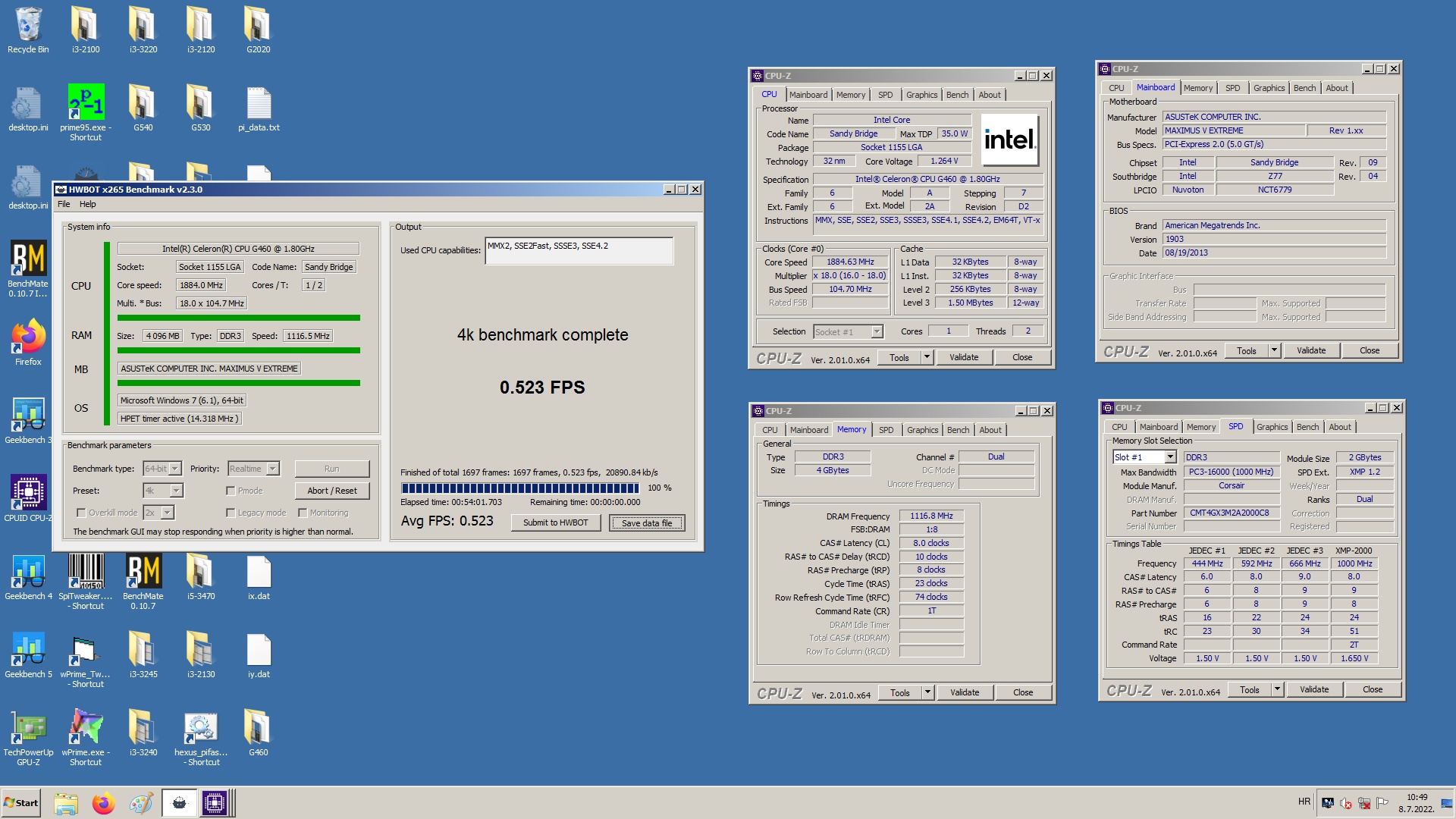Open the Overkill multiplier dropdown
Viewport: 1456px width, 819px height.
click(158, 513)
